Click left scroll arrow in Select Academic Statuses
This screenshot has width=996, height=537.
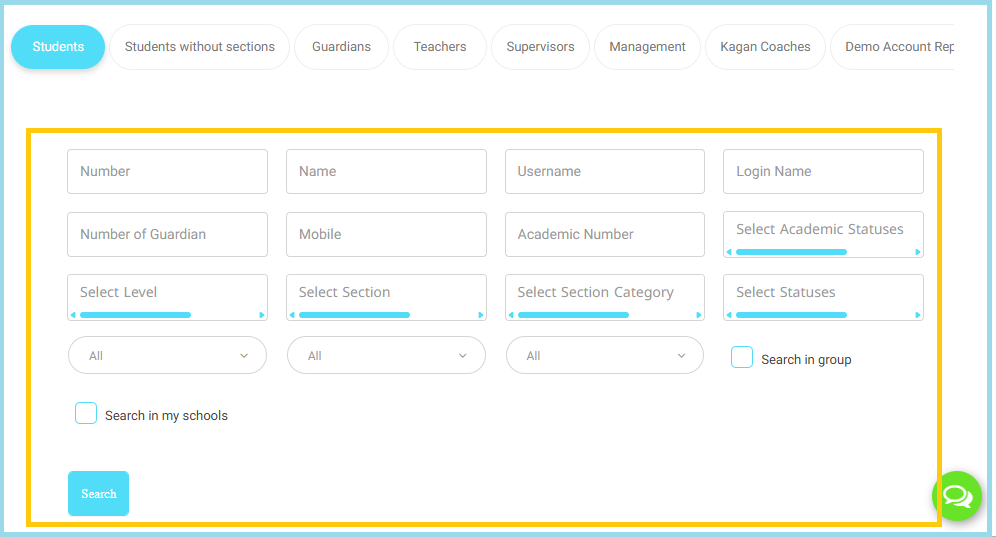pos(729,252)
